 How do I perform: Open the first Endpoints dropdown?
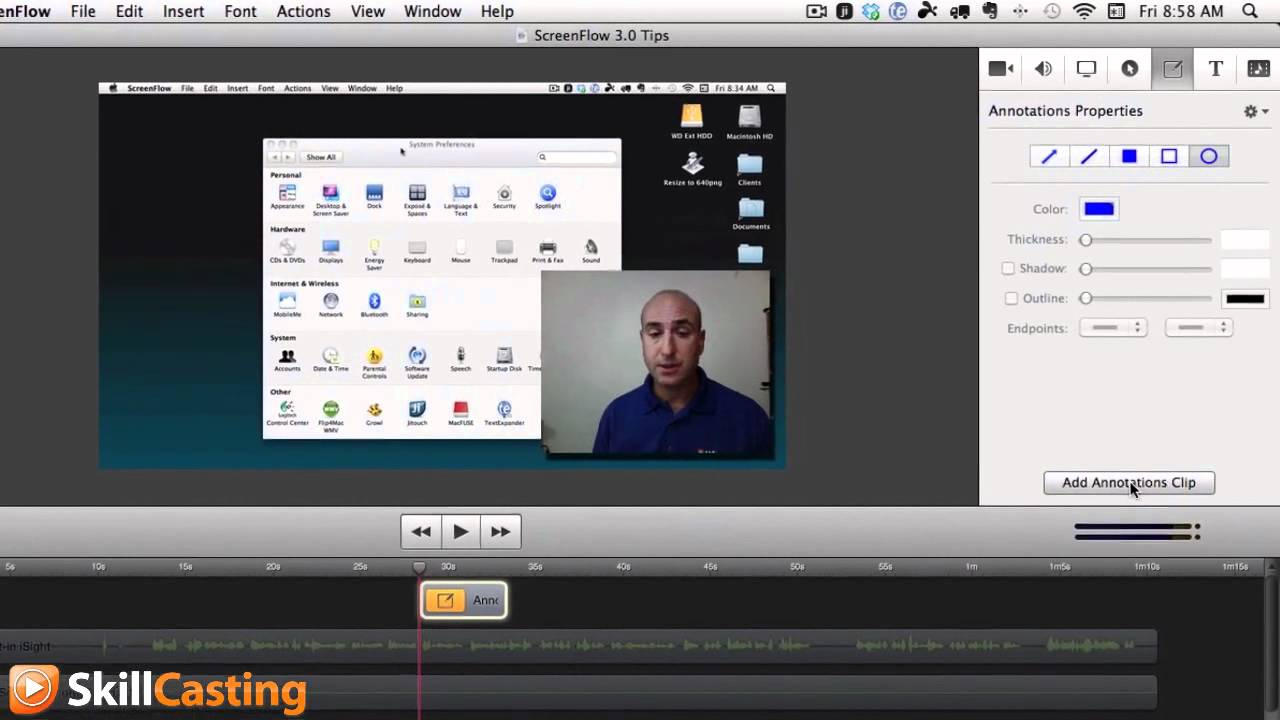pos(1113,327)
